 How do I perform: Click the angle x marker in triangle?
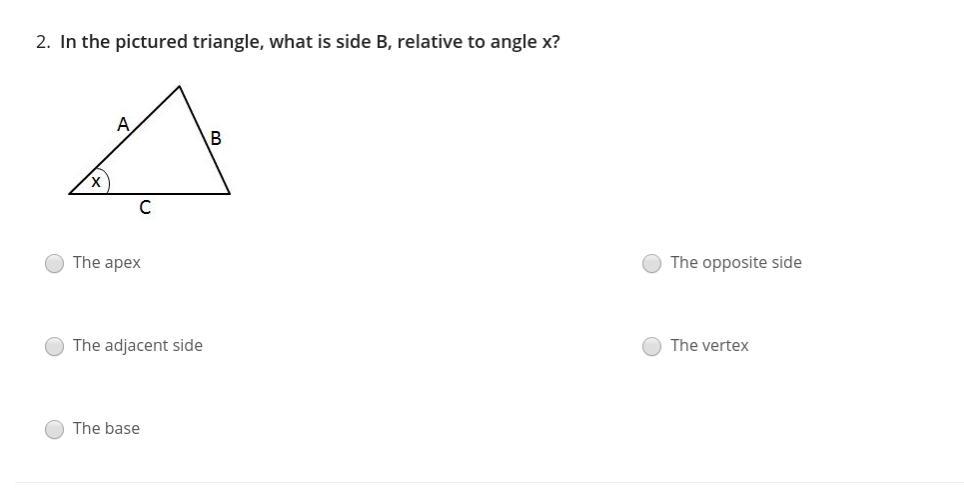pyautogui.click(x=96, y=182)
